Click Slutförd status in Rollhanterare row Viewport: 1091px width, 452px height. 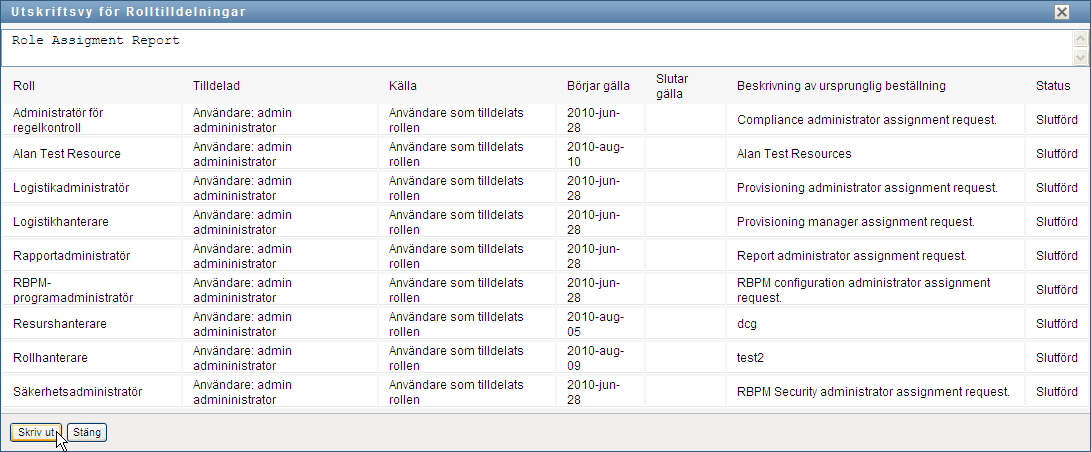pos(1057,358)
